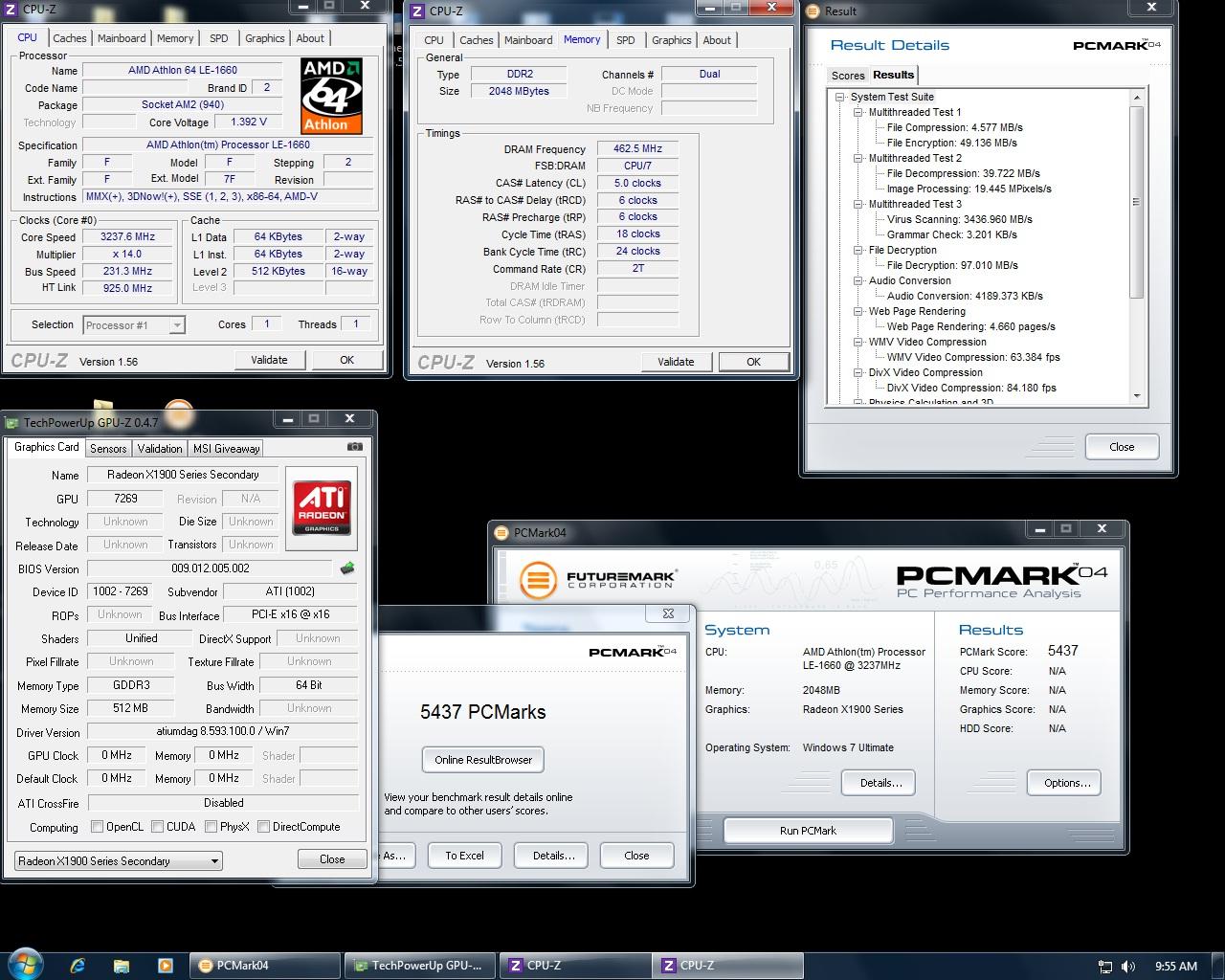Click the Futuremark logo in the PCMark04 window
The image size is (1225, 980).
click(x=597, y=580)
